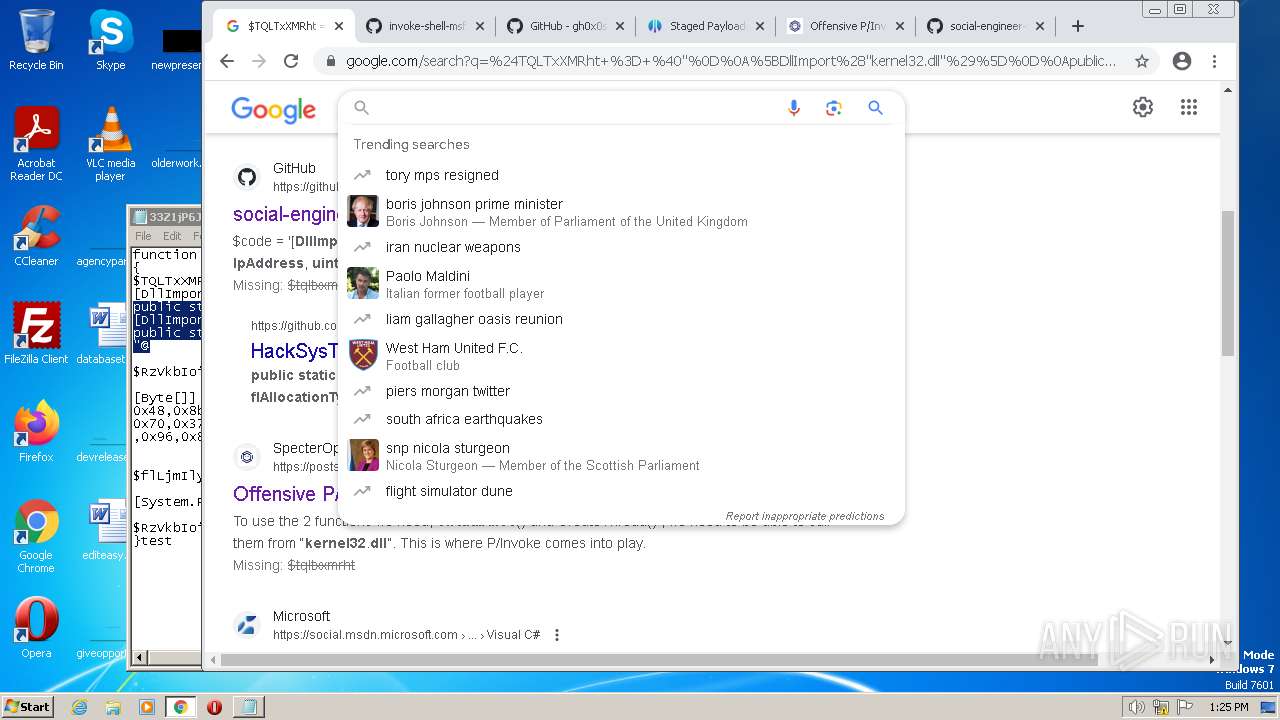This screenshot has width=1280, height=720.
Task: Switch to the GitHub - gh0x0 tab
Action: (x=568, y=26)
